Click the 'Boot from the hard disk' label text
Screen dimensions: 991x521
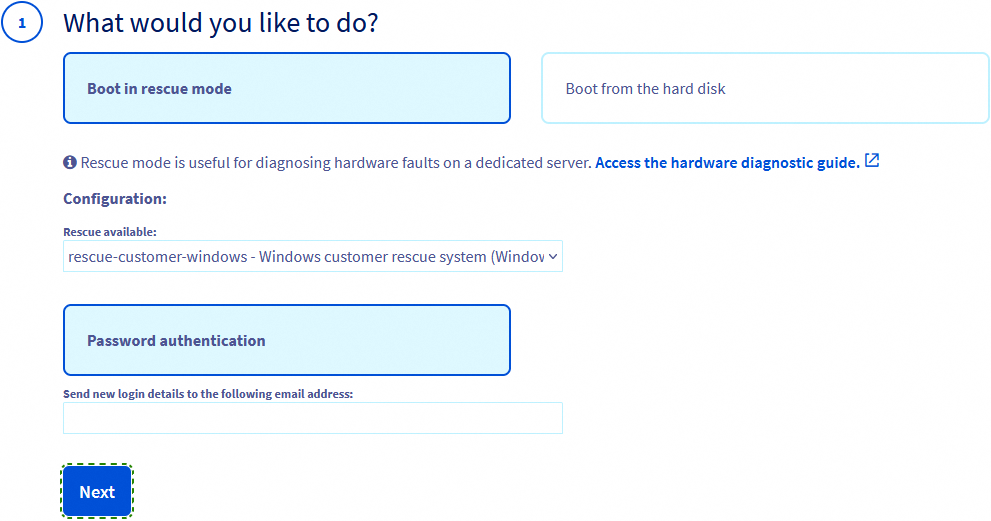coord(645,89)
